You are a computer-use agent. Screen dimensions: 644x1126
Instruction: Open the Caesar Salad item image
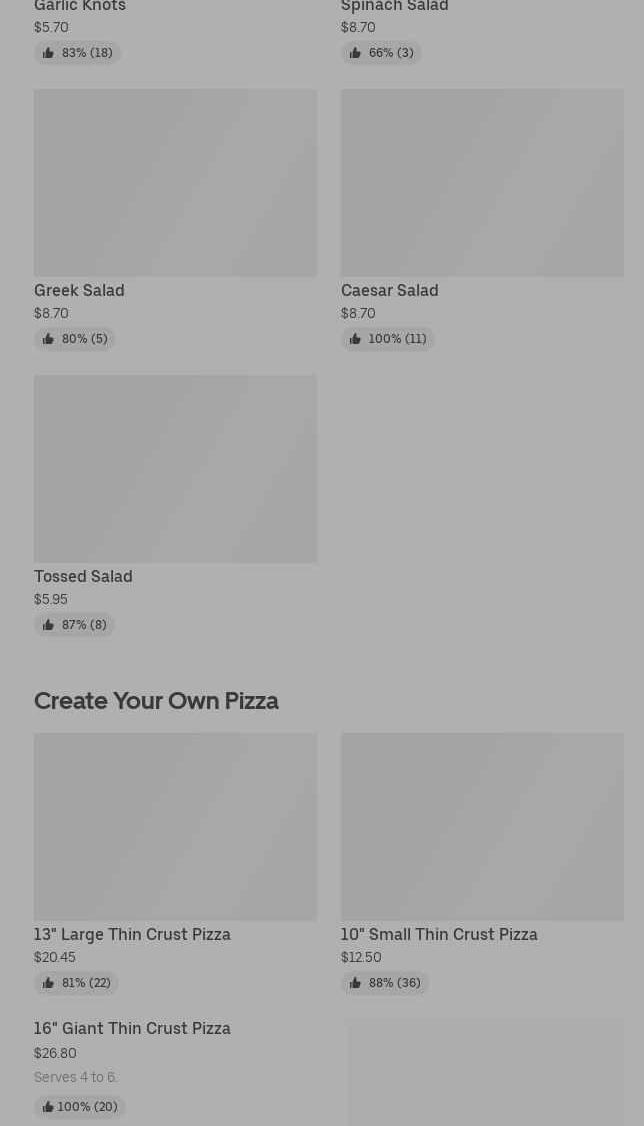coord(482,183)
